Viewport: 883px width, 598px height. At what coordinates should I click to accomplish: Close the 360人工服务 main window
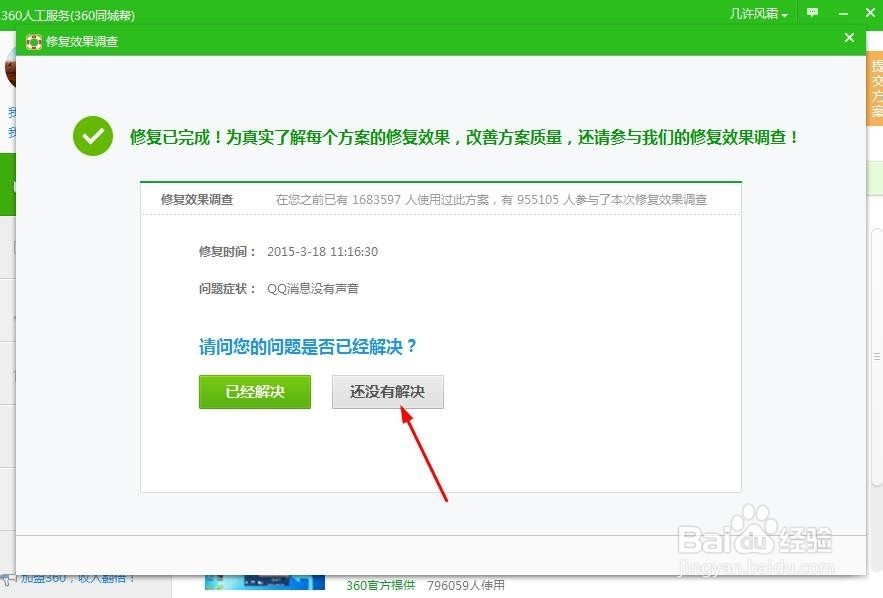coord(870,12)
